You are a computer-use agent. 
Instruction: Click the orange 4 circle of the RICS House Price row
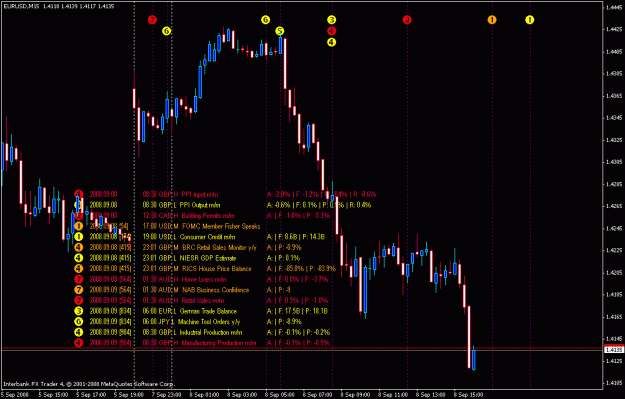[79, 269]
